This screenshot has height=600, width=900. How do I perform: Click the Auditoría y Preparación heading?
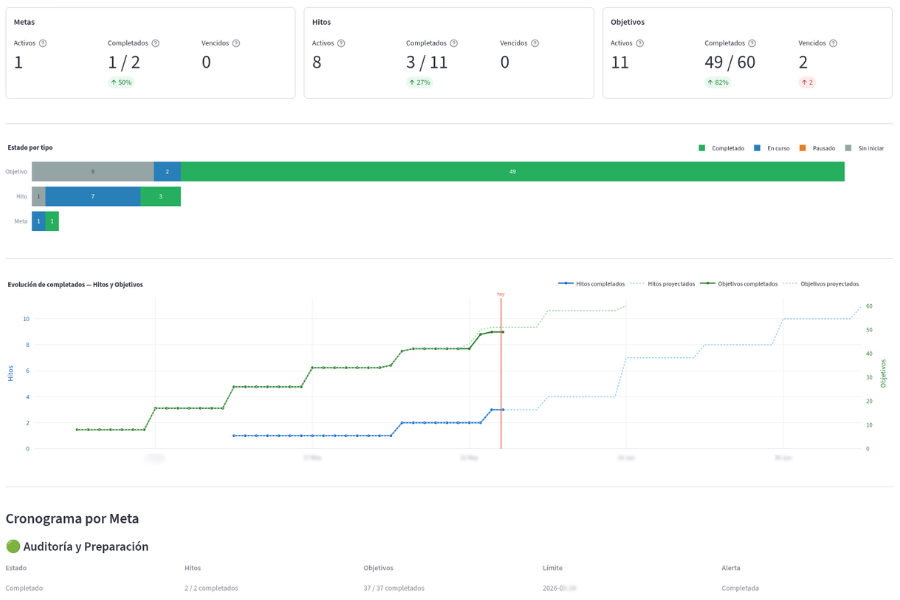click(x=86, y=547)
